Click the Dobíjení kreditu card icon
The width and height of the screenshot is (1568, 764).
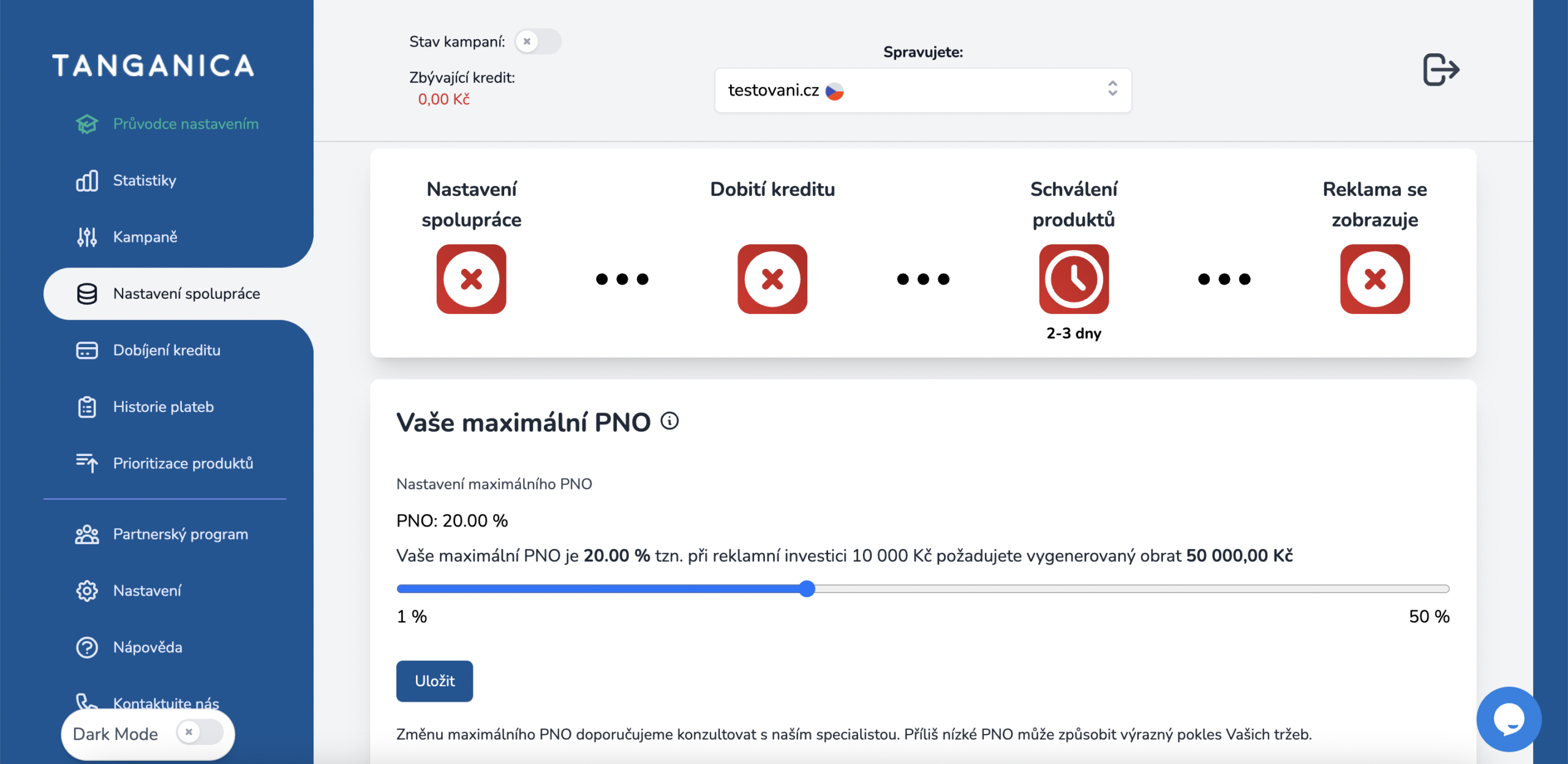[x=86, y=350]
